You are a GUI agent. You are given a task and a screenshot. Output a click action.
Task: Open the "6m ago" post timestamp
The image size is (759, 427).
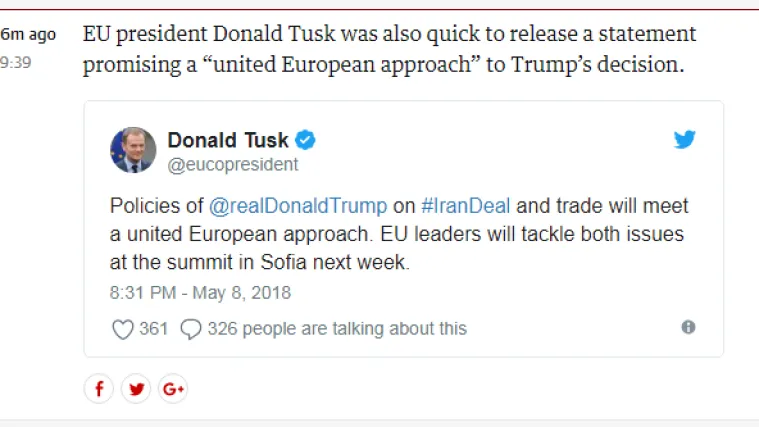(x=28, y=35)
